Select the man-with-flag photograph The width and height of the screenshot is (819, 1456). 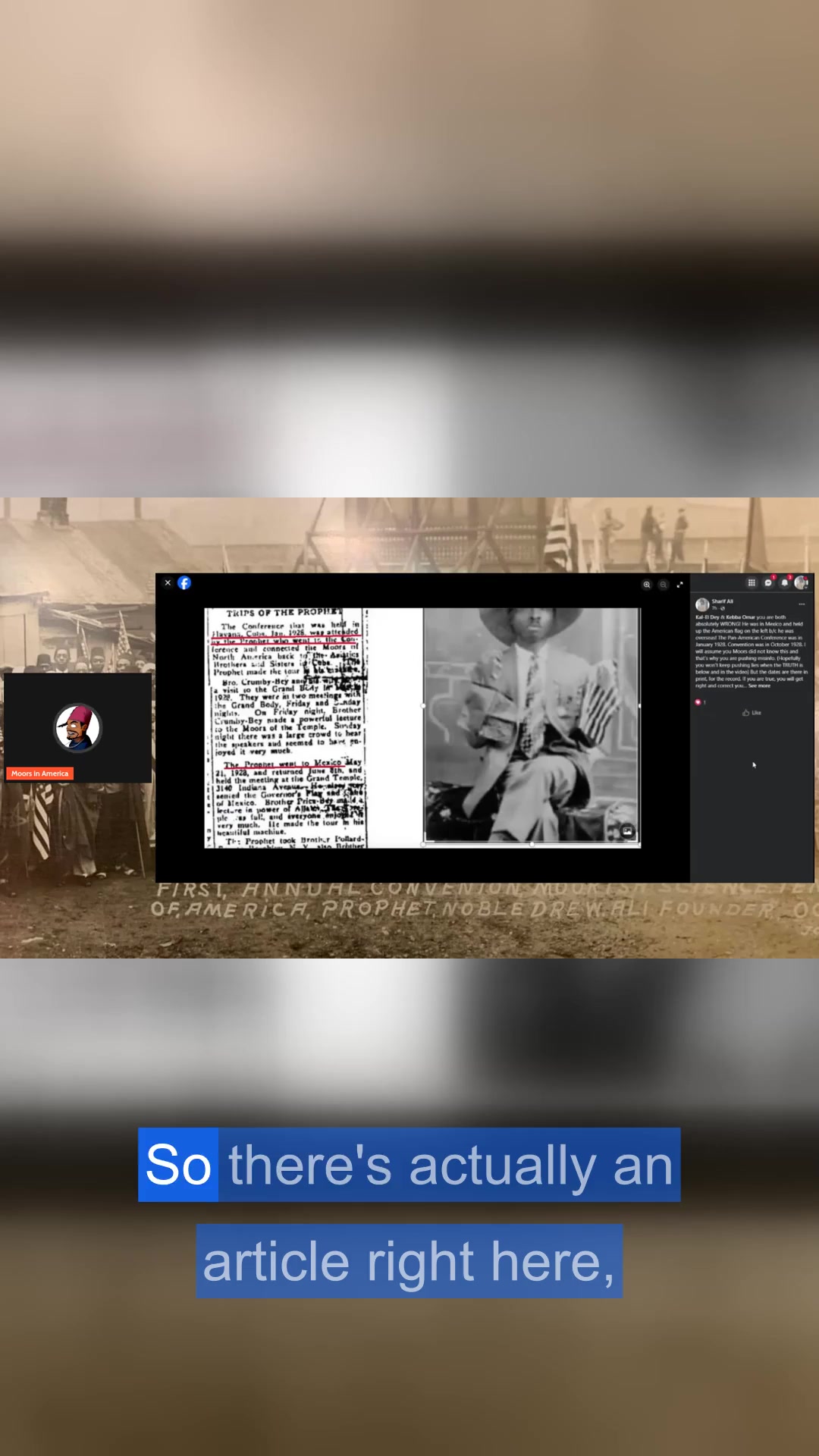pyautogui.click(x=532, y=726)
